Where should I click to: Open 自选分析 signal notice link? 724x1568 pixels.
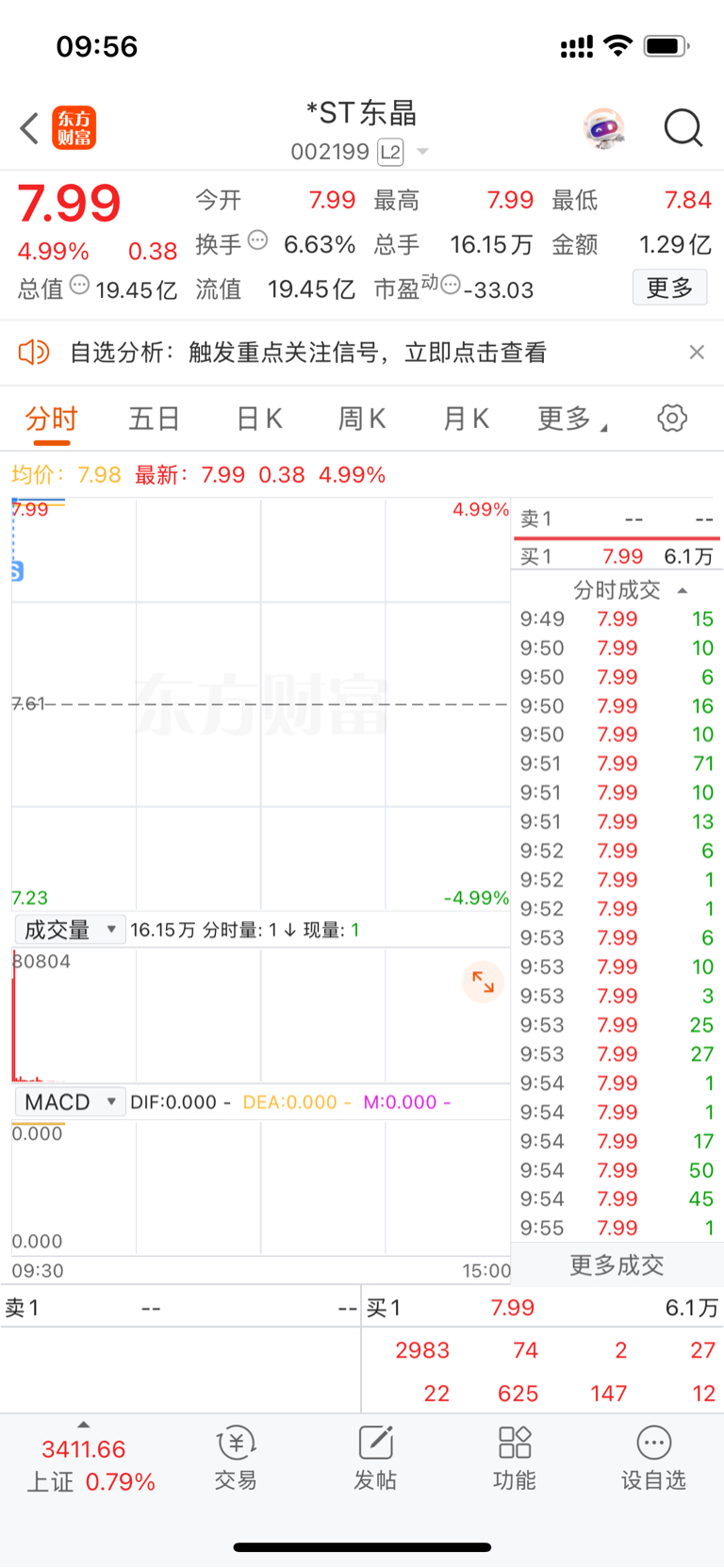pyautogui.click(x=308, y=353)
